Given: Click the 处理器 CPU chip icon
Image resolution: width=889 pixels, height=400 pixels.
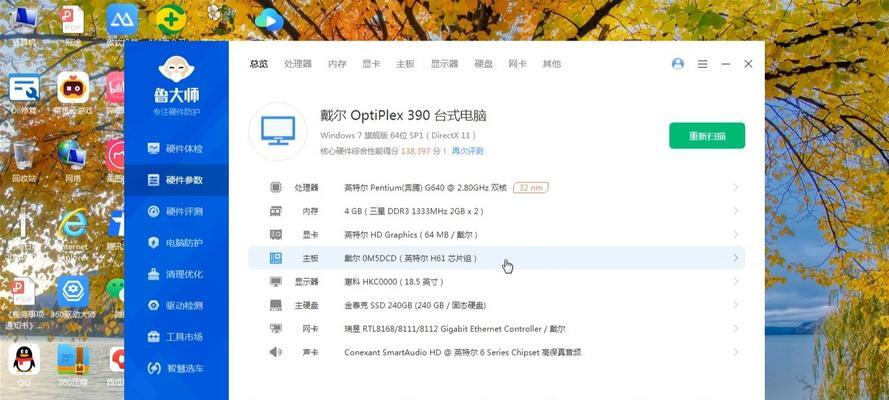Looking at the screenshot, I should 276,188.
